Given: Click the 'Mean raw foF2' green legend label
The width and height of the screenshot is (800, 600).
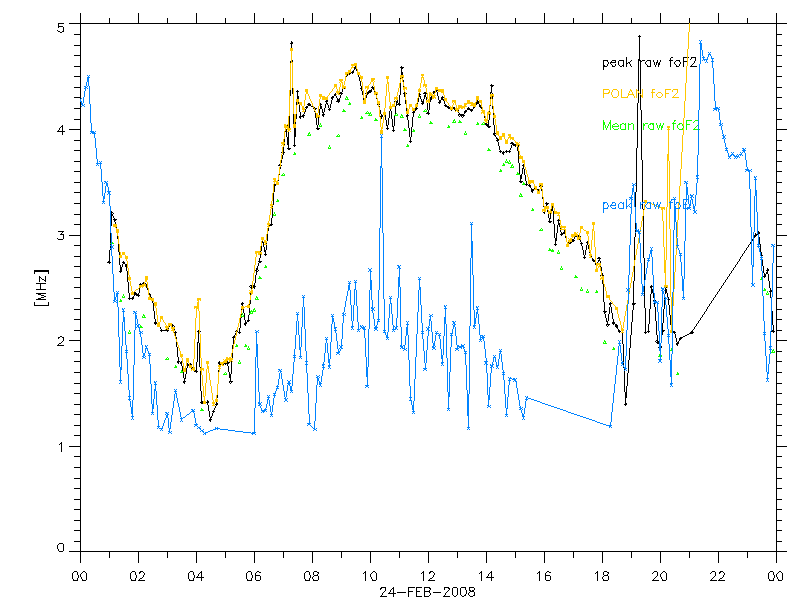Looking at the screenshot, I should click(x=651, y=126).
